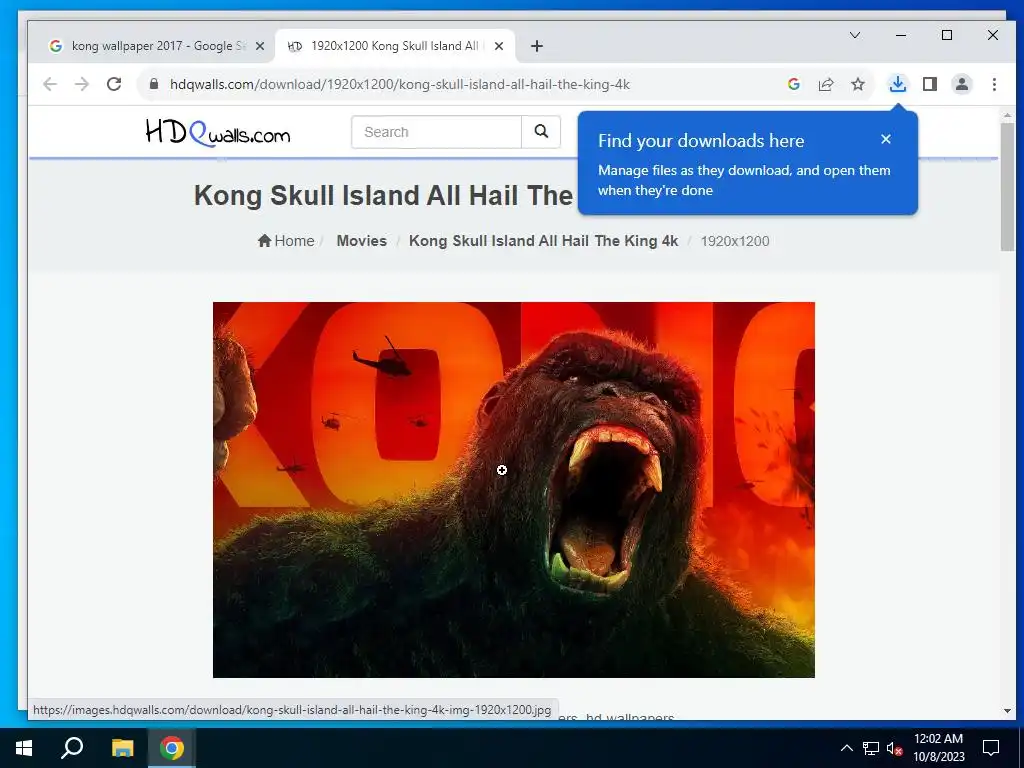The image size is (1024, 768).
Task: Open the Windows Start menu
Action: point(24,748)
